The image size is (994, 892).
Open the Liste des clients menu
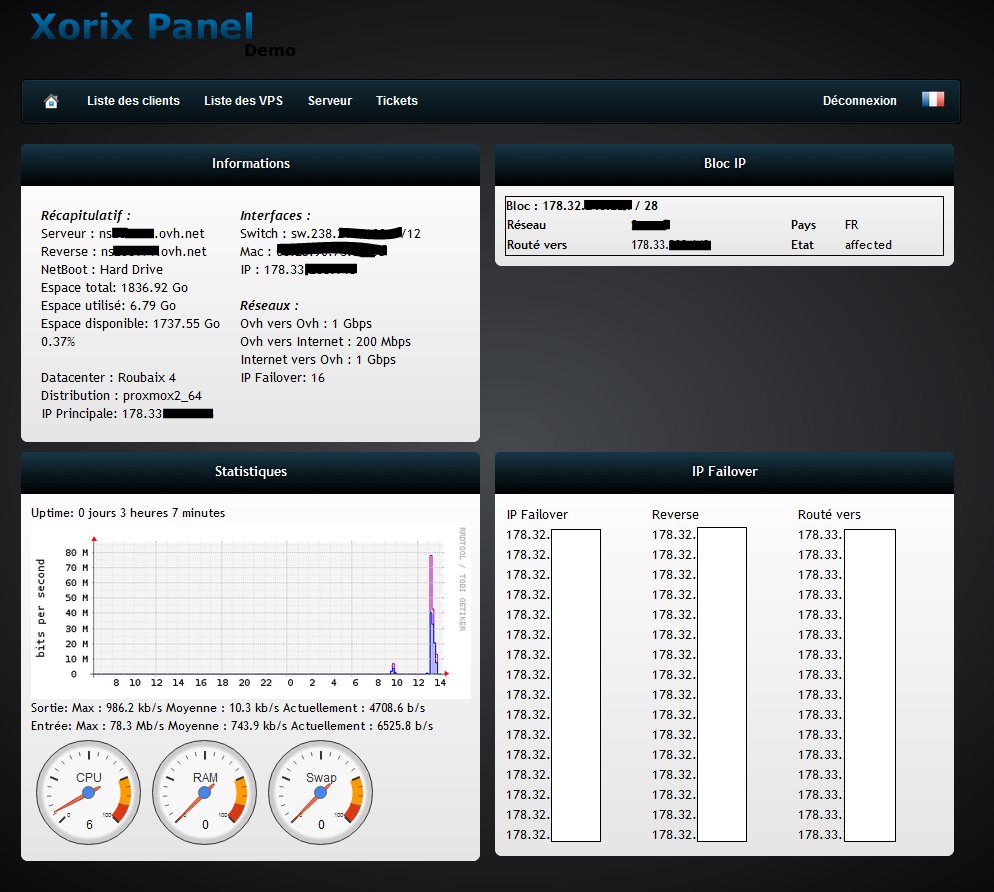coord(133,101)
